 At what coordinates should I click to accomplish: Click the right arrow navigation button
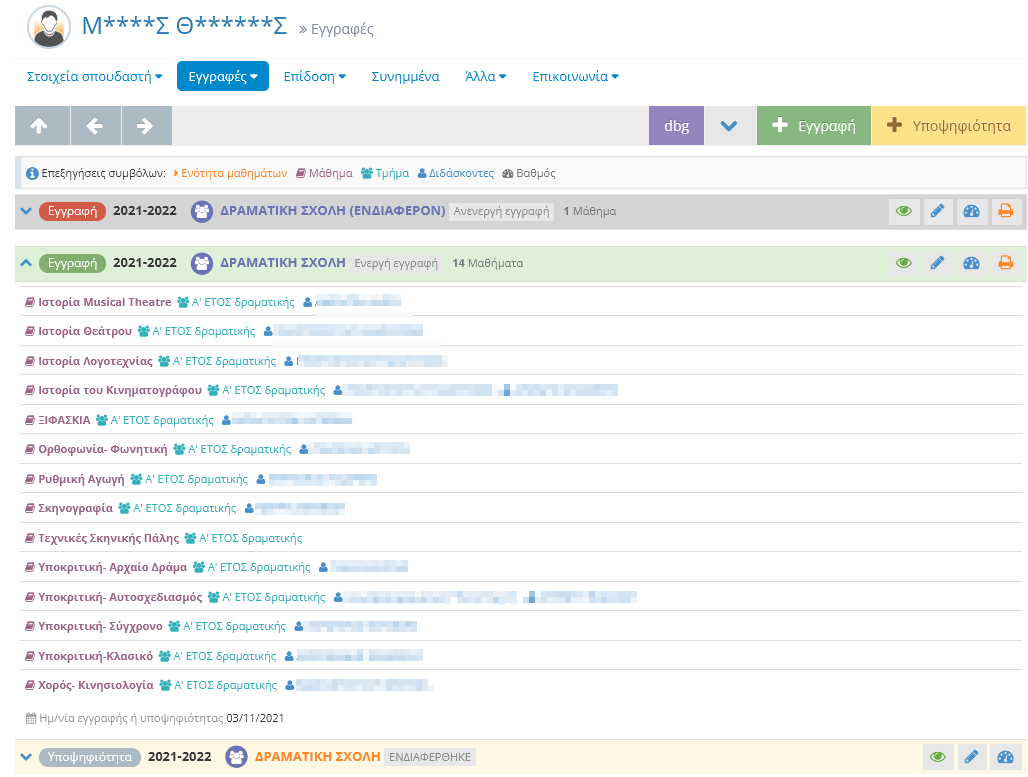click(x=146, y=126)
